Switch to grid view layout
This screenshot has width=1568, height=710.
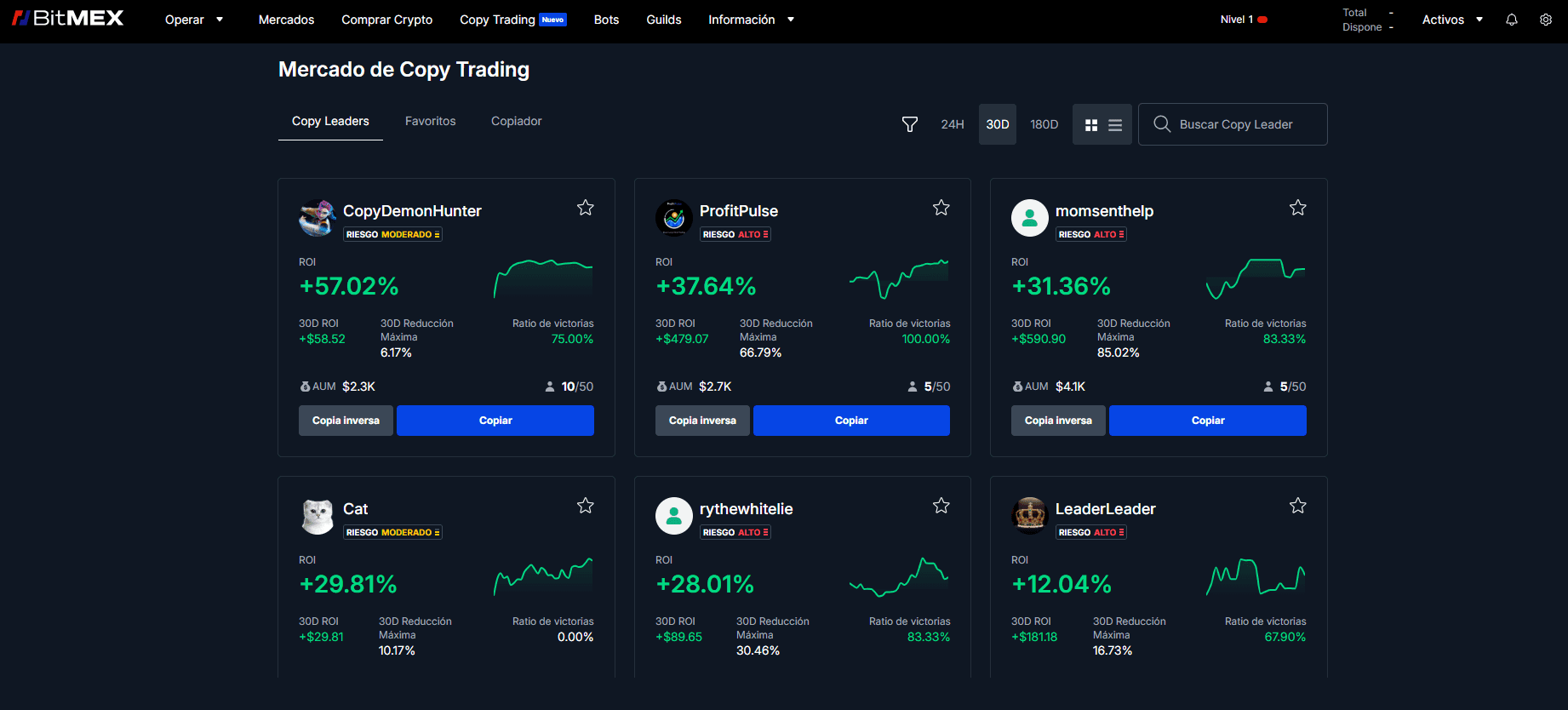[1091, 125]
